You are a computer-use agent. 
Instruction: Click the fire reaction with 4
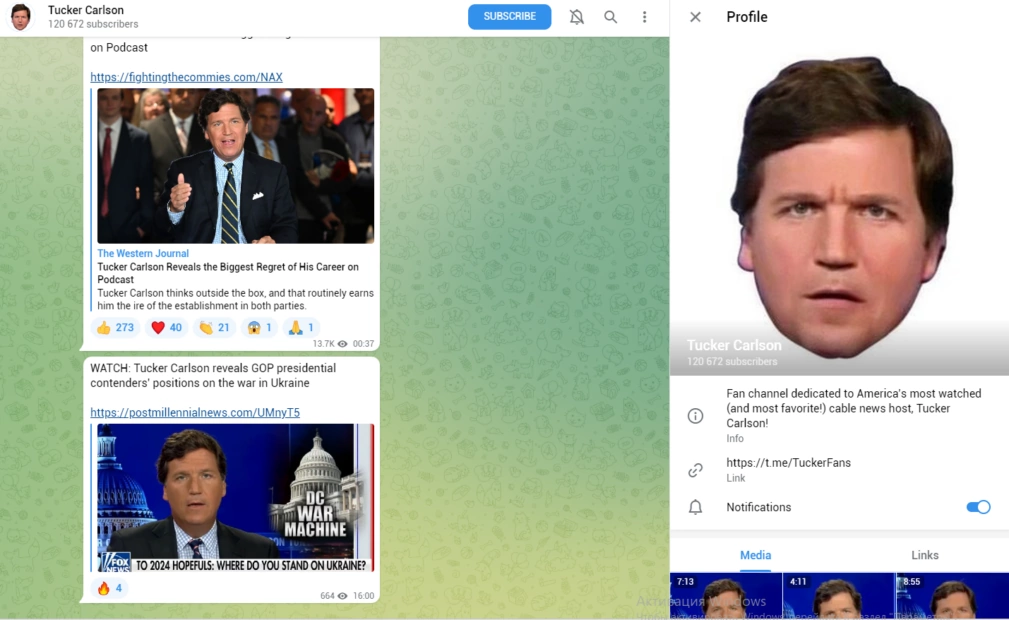(109, 588)
